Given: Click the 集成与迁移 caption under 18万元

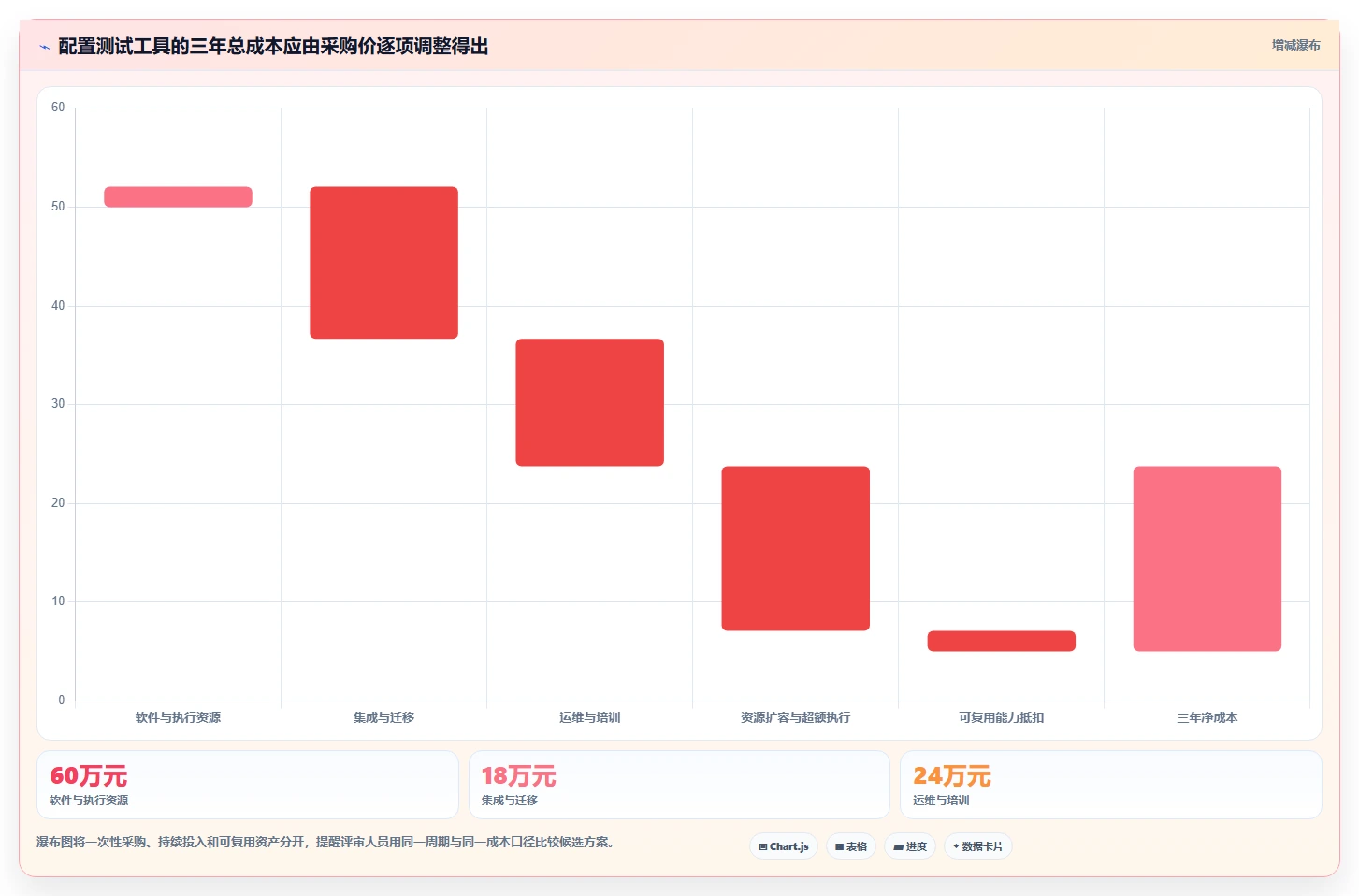Looking at the screenshot, I should [510, 801].
